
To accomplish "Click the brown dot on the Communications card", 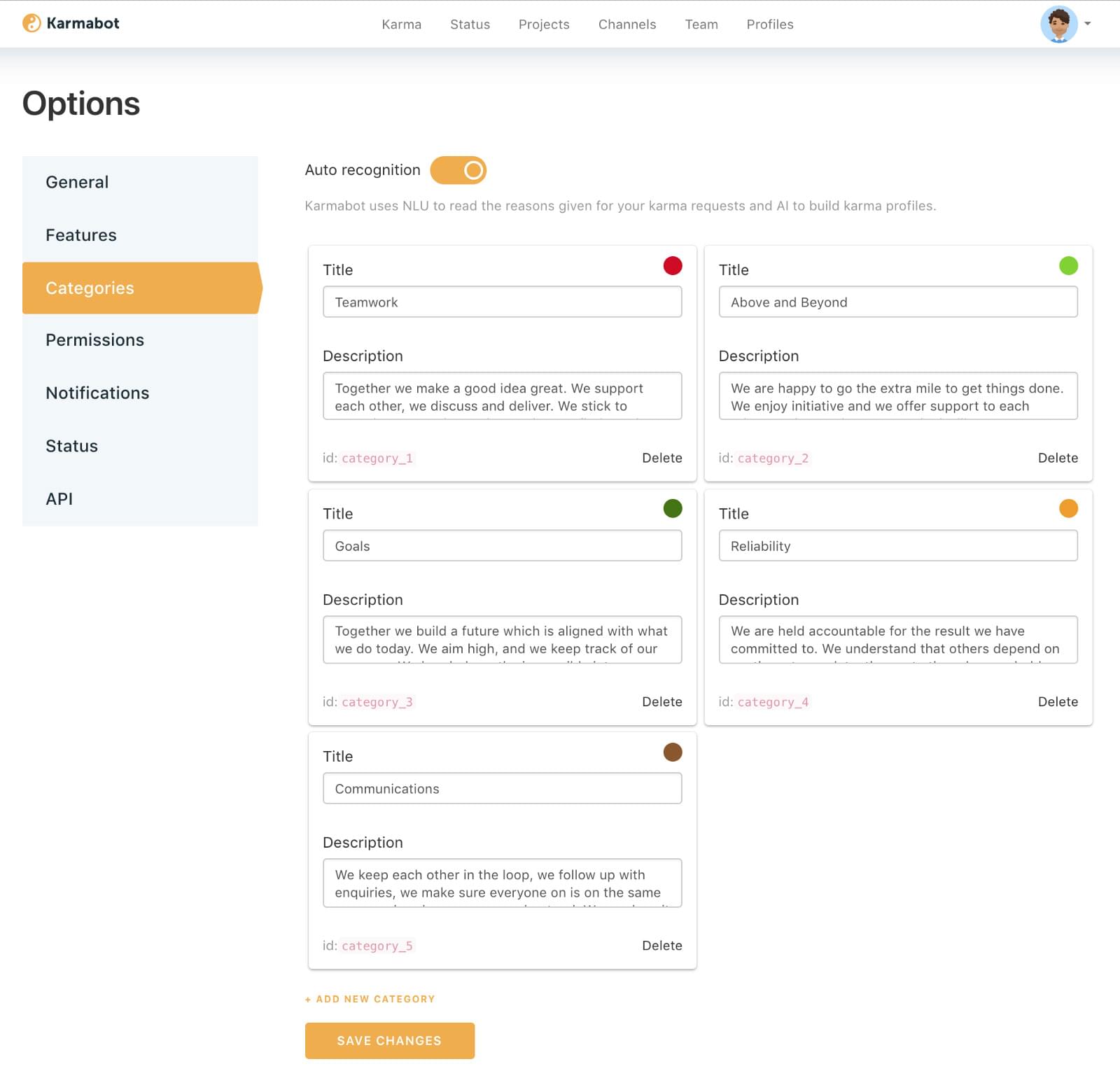I will [x=673, y=752].
